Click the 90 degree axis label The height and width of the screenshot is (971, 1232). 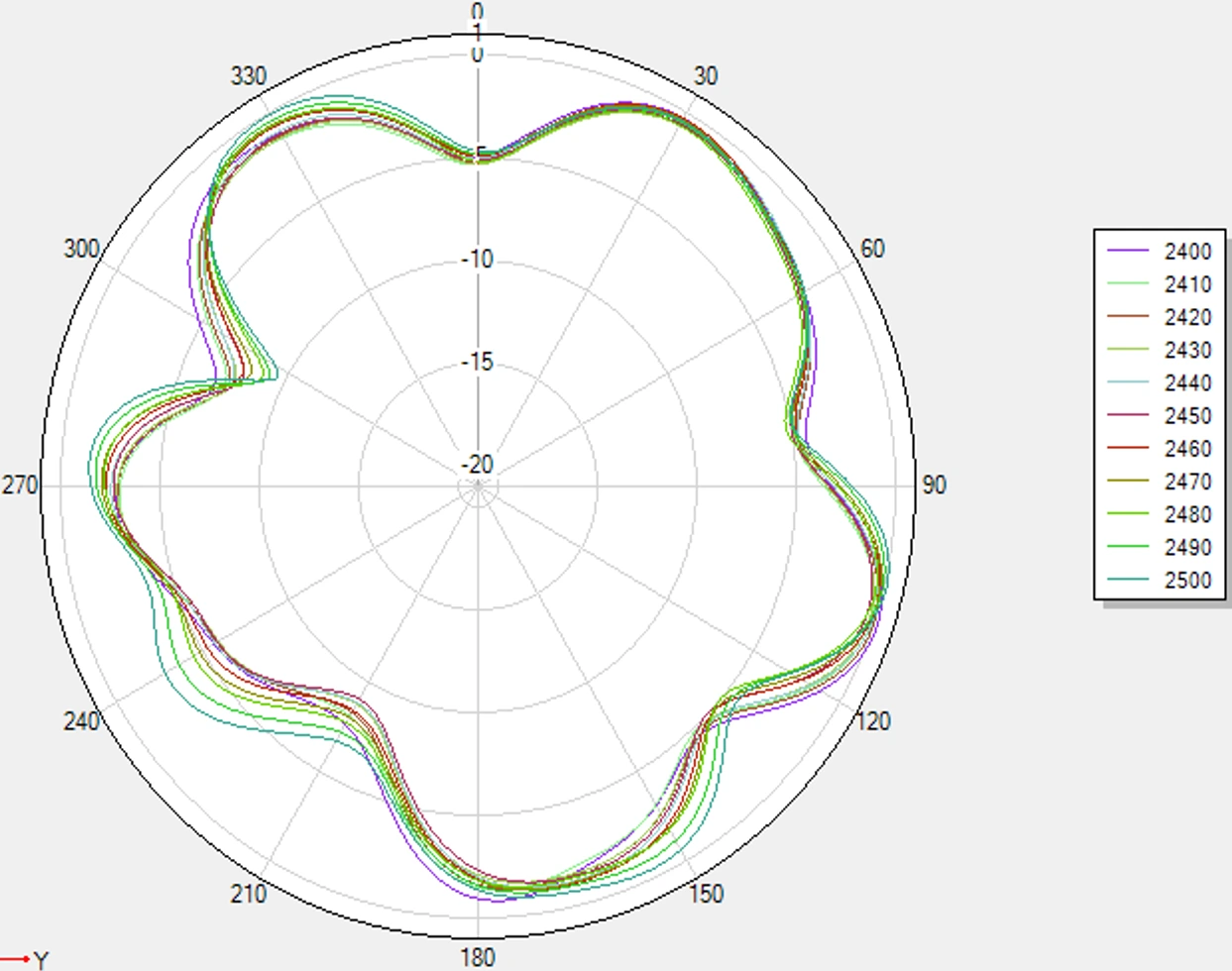pyautogui.click(x=934, y=485)
